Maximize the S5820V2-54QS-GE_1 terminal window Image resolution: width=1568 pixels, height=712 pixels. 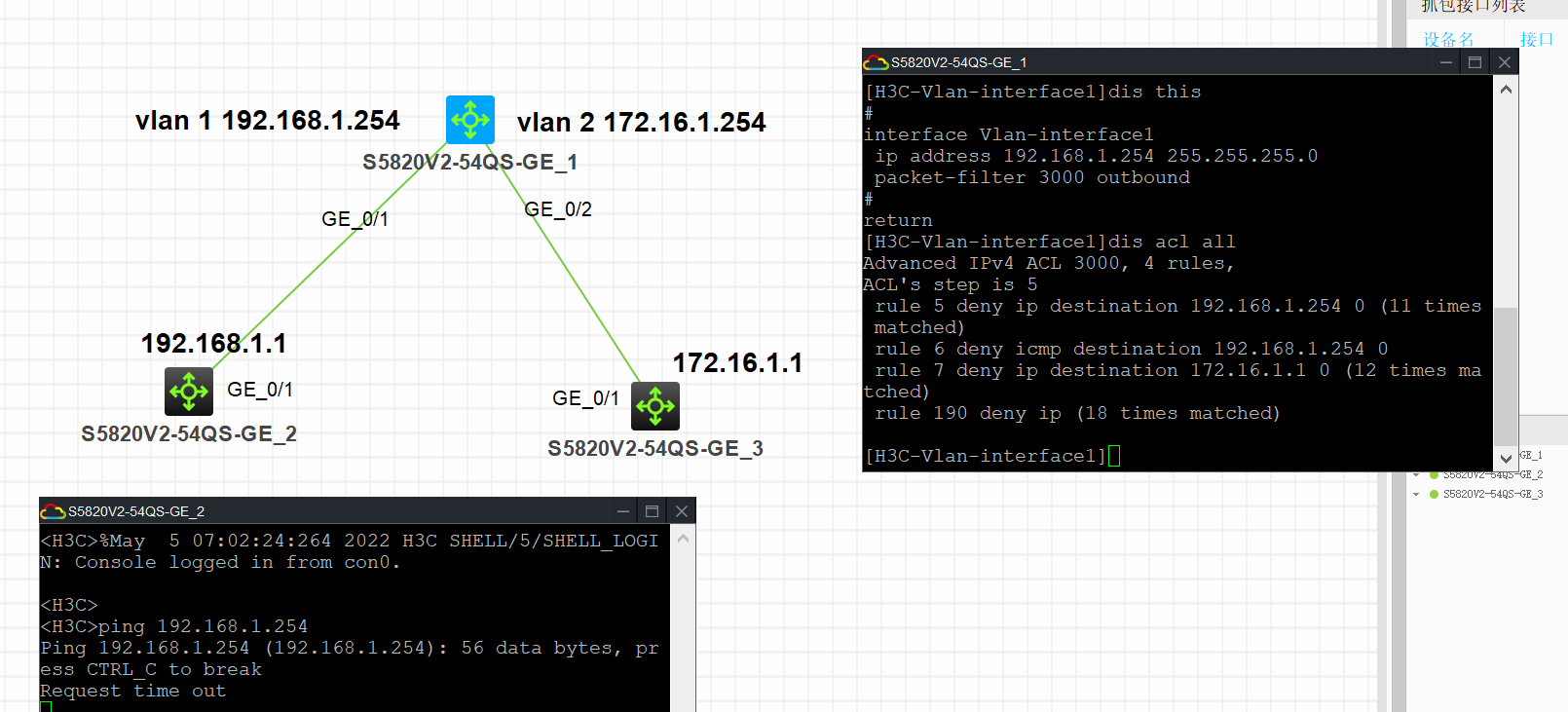click(1475, 62)
